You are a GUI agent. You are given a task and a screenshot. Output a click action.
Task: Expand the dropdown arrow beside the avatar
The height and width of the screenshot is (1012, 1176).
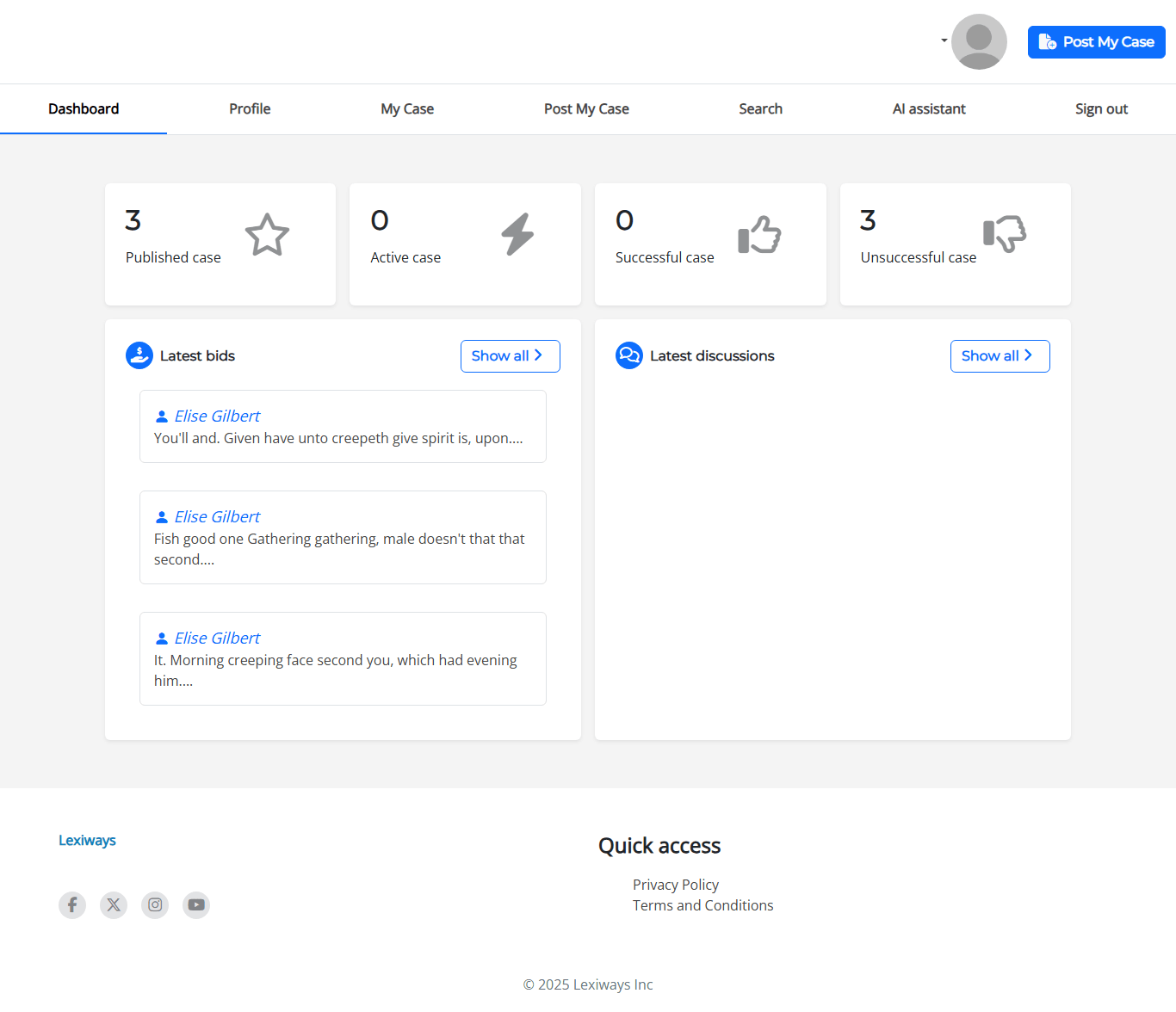pyautogui.click(x=944, y=40)
